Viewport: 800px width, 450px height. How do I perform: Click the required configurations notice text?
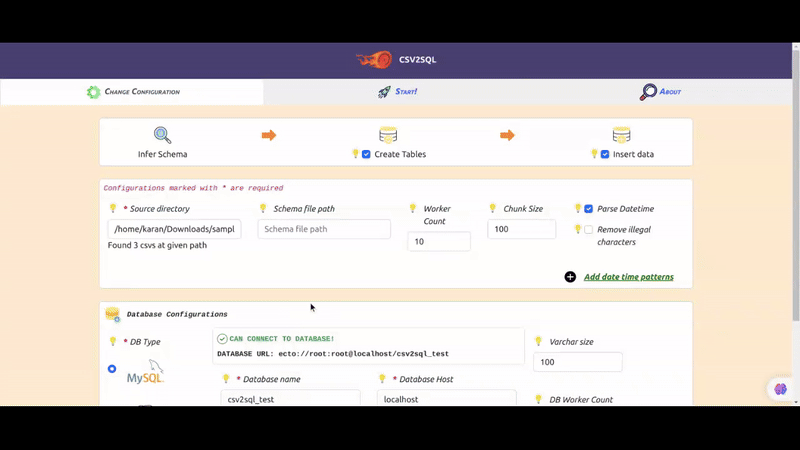tap(193, 188)
